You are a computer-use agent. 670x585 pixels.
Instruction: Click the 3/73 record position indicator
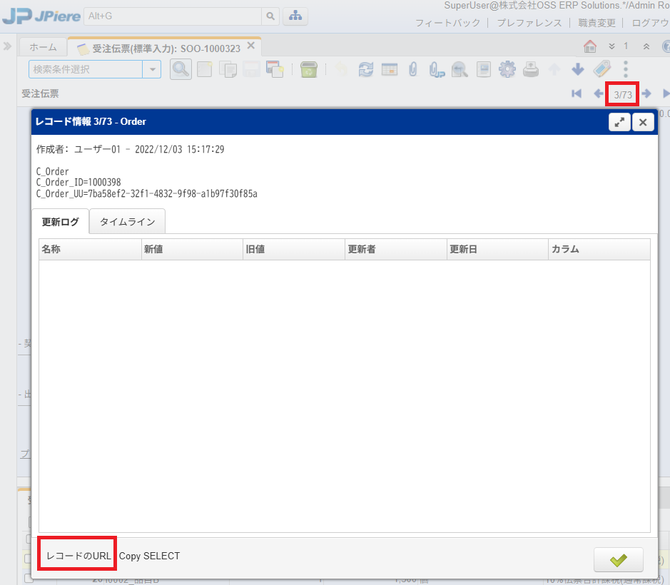pos(623,94)
